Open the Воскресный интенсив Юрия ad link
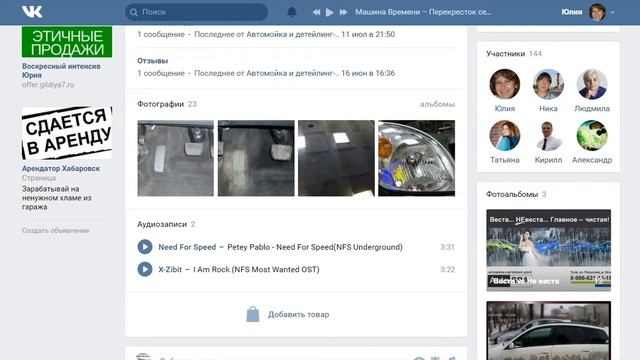The image size is (640, 360). click(61, 71)
